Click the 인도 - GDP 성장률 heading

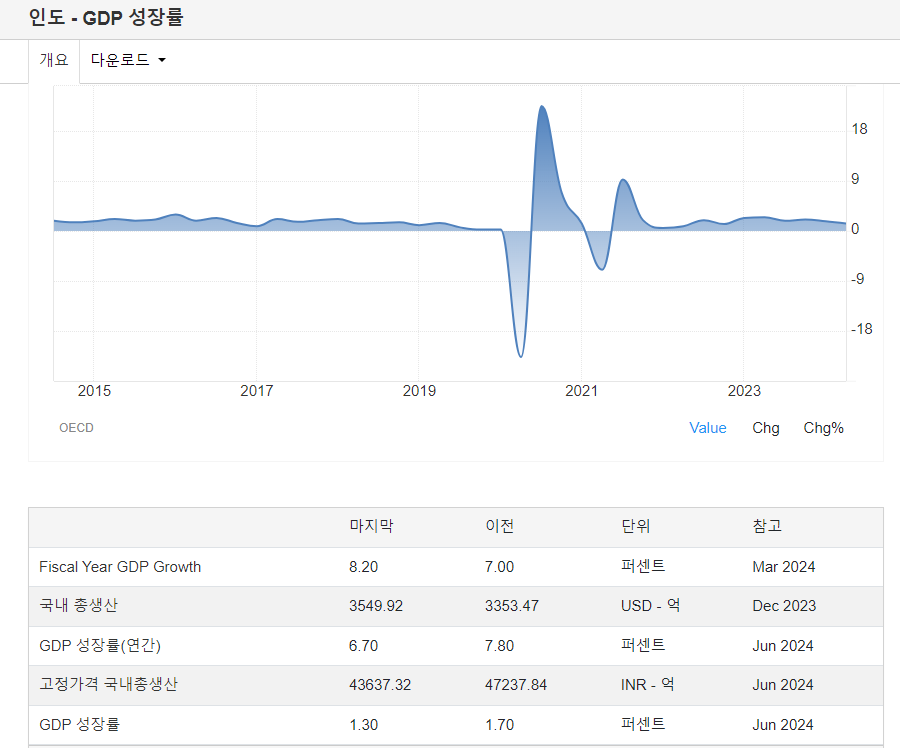tap(106, 17)
